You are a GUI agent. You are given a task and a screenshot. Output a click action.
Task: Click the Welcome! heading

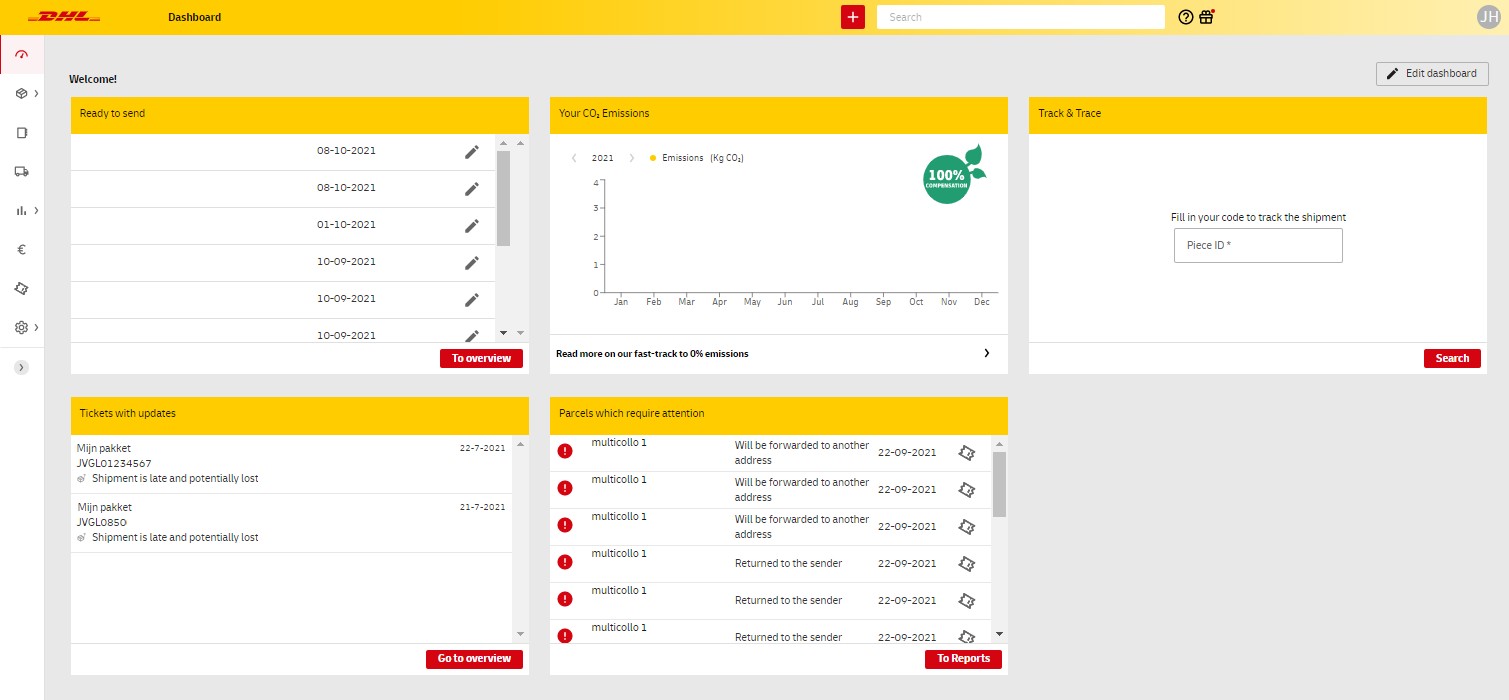[x=93, y=79]
